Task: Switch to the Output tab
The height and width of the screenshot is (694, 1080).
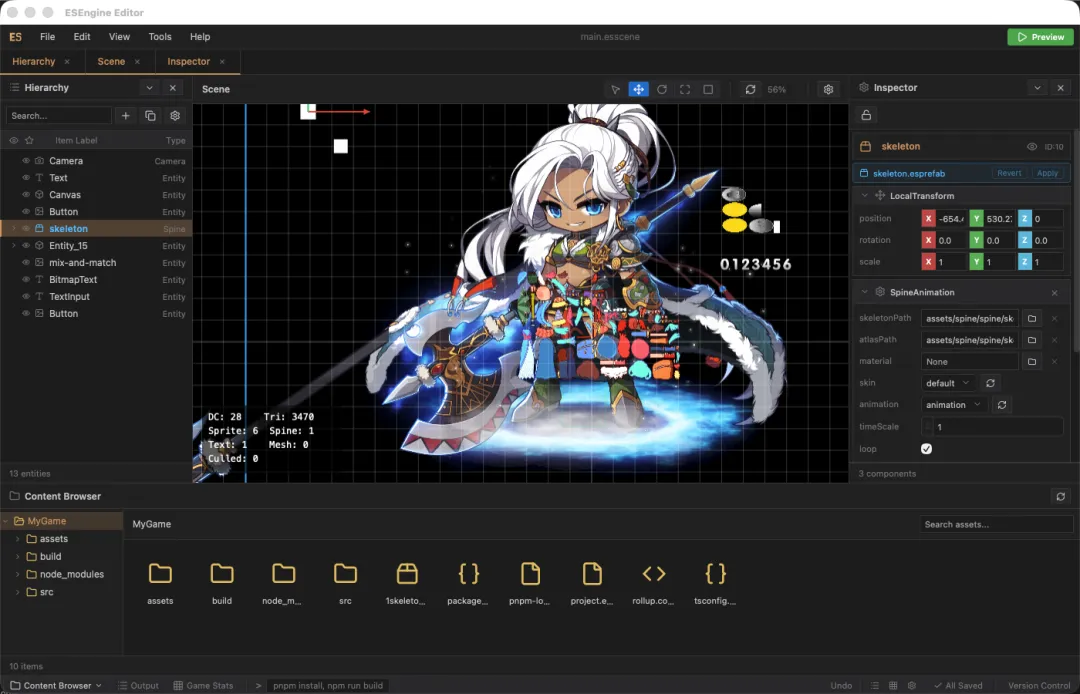Action: [x=138, y=686]
